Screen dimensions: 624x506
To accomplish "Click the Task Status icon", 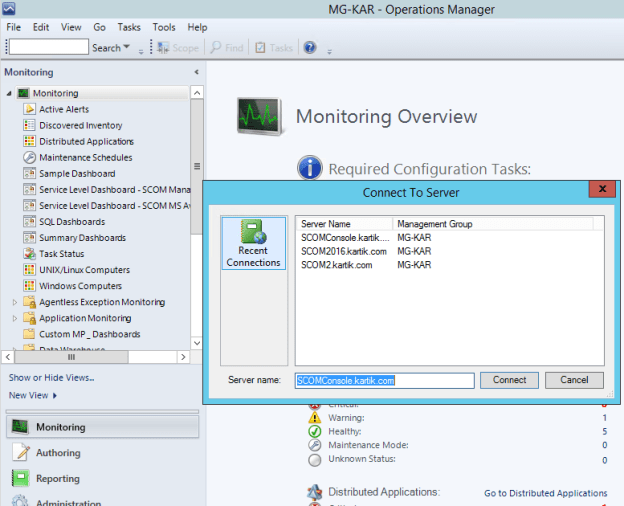I will point(29,254).
